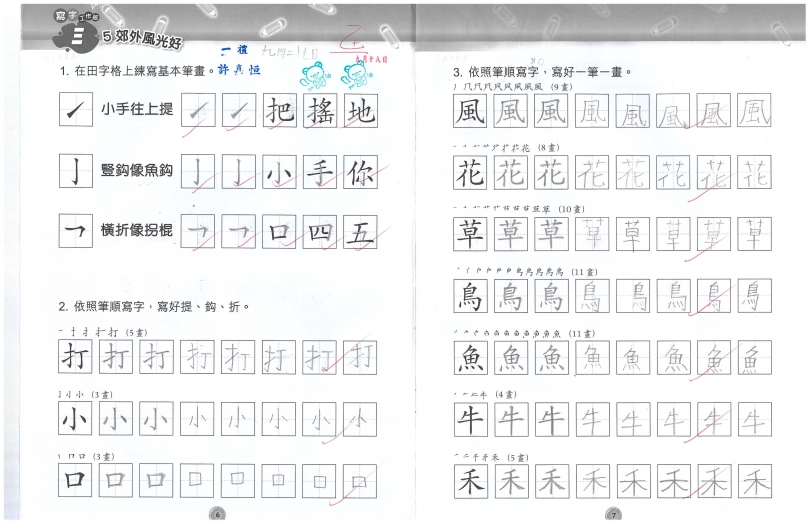Viewport: 809px width, 523px height.
Task: Click the section 3 instruction text
Action: [543, 73]
